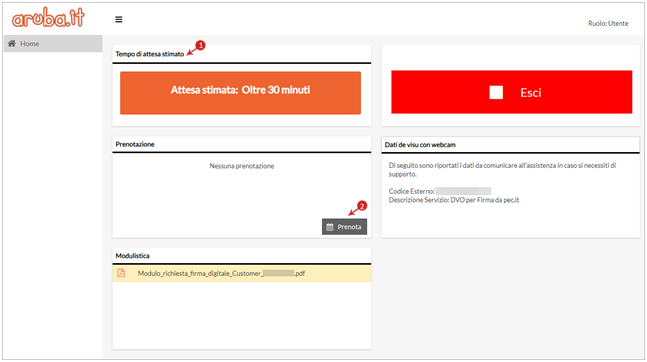
Task: Click the Tempo di attesa stimato heading
Action: (150, 54)
